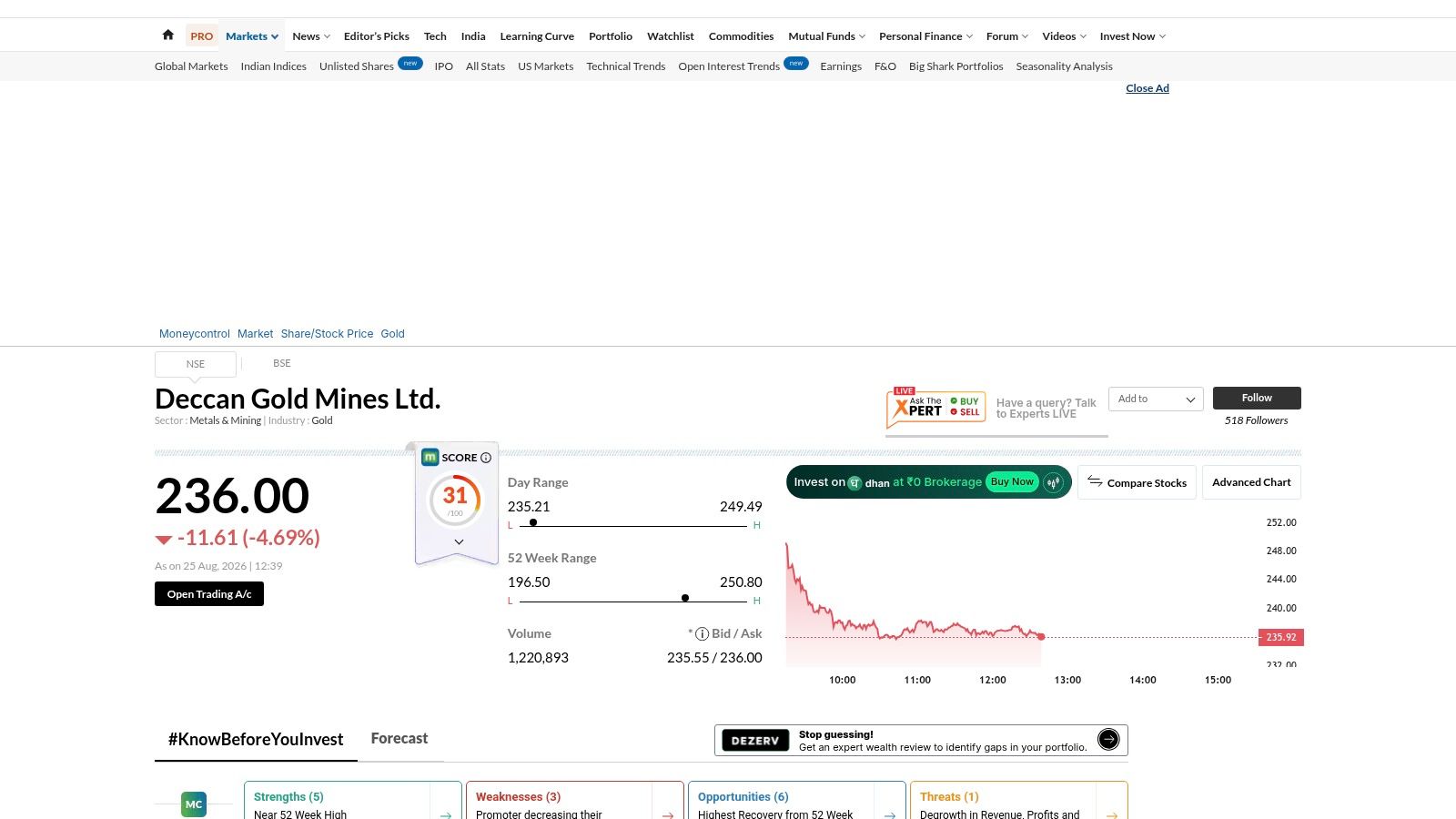
Task: Click the Open Trading A/c button
Action: 209,594
